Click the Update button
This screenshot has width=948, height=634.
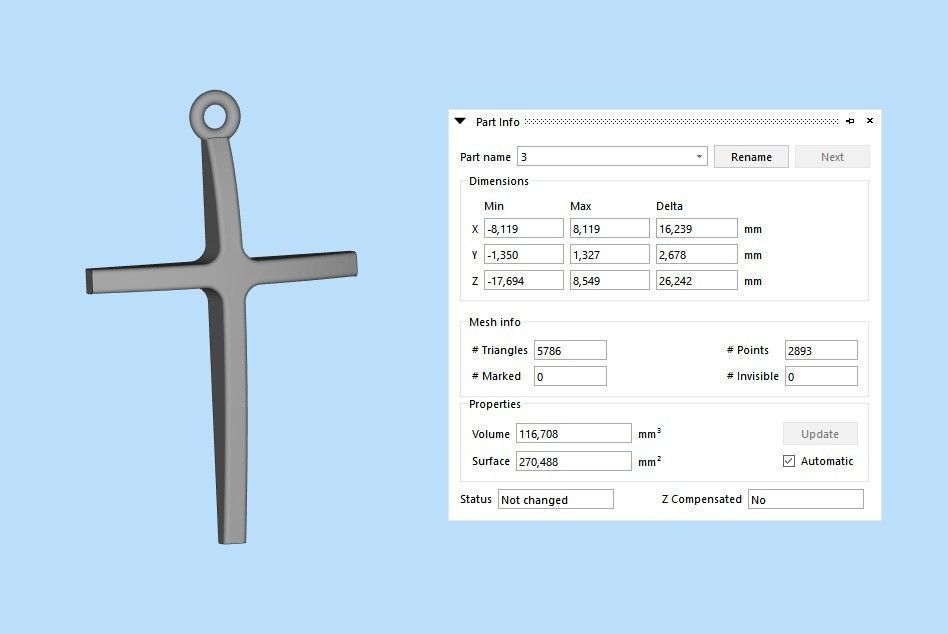pyautogui.click(x=820, y=433)
